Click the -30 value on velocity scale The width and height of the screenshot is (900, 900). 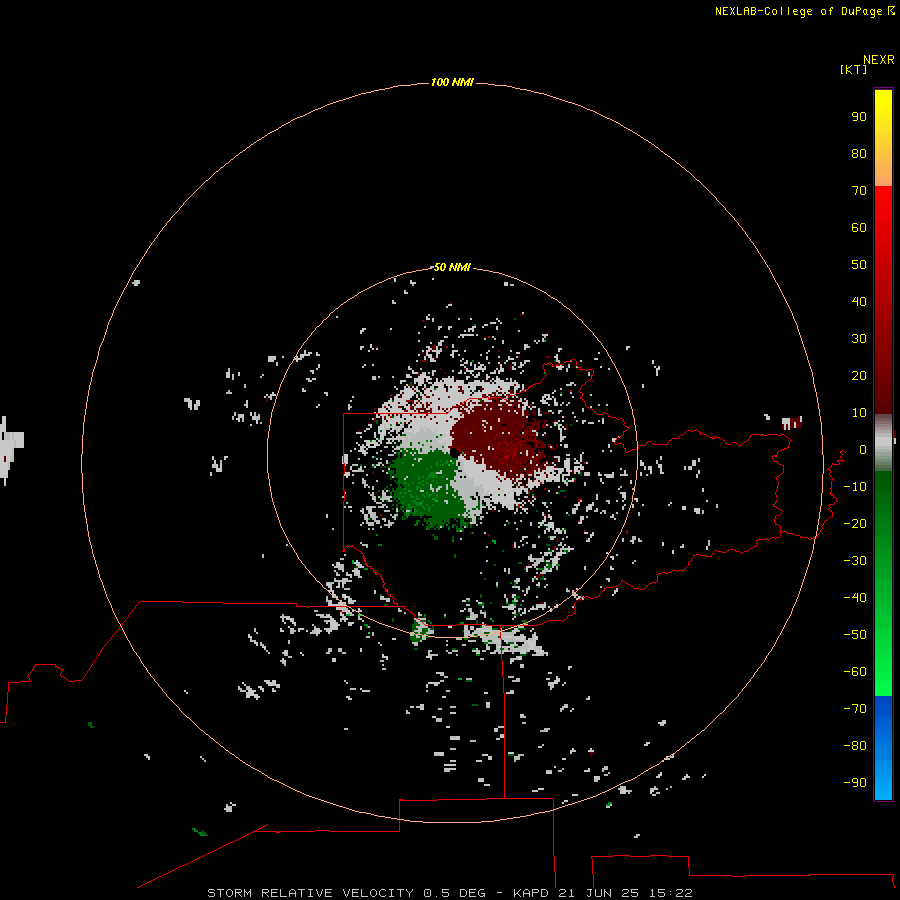click(x=855, y=561)
